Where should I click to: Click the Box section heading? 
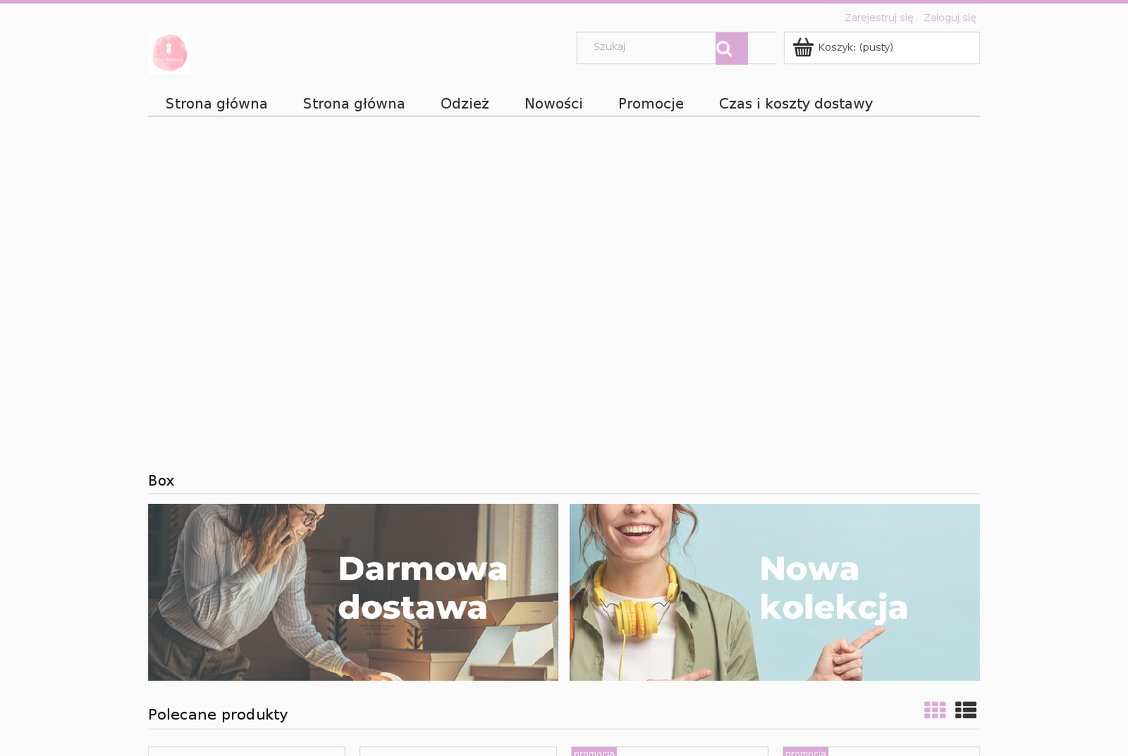161,481
